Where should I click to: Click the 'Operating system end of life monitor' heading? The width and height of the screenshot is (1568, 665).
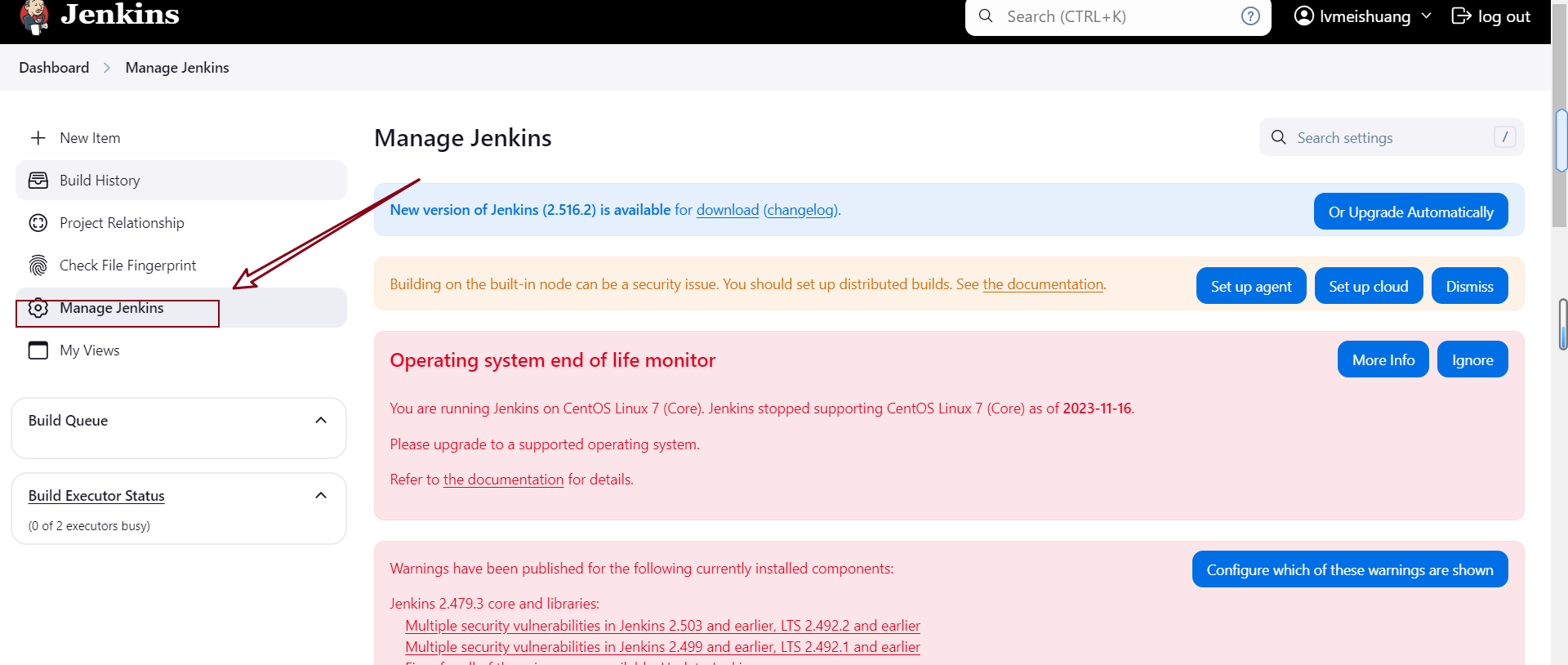point(552,360)
